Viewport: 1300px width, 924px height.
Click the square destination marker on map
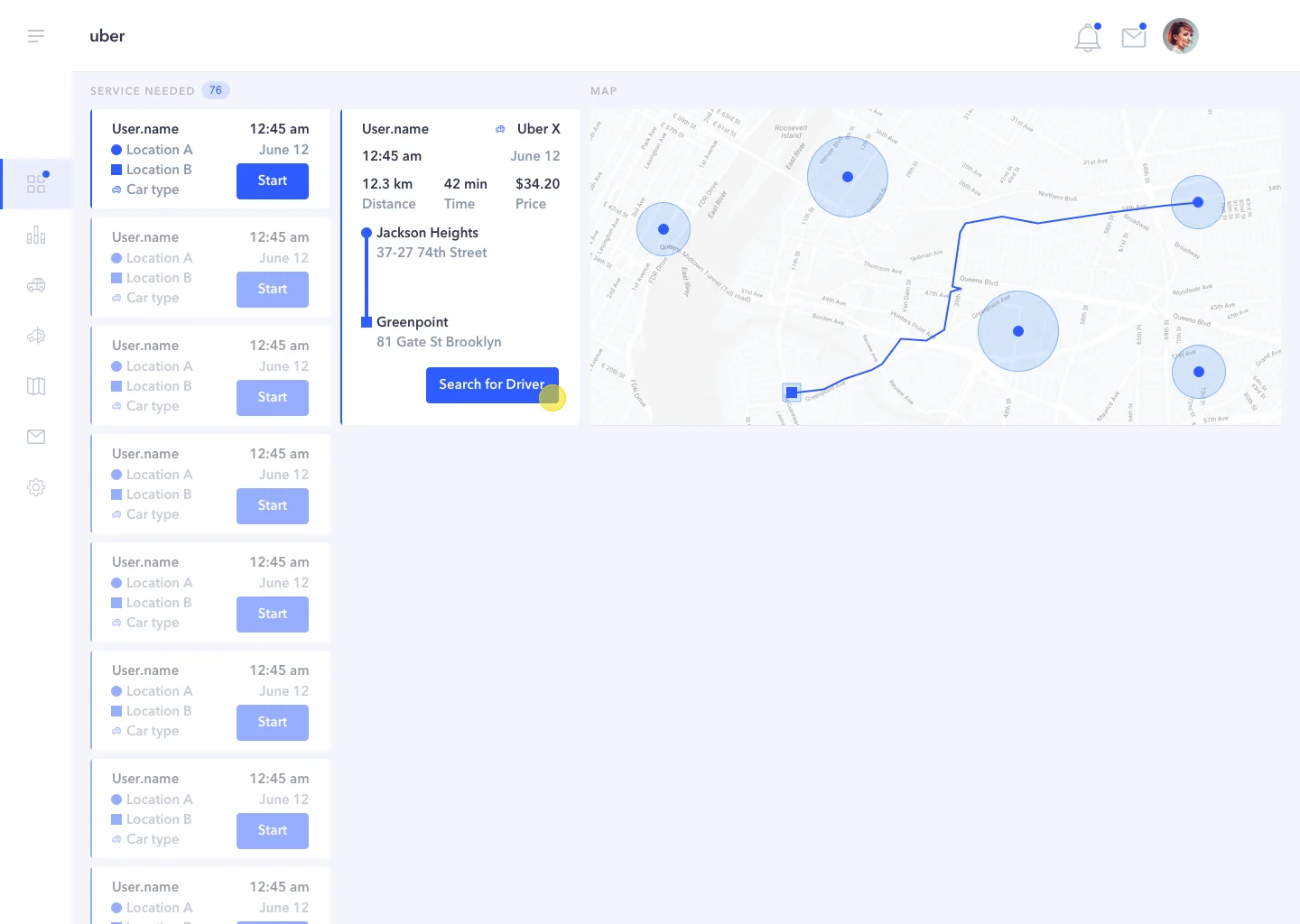click(x=792, y=393)
